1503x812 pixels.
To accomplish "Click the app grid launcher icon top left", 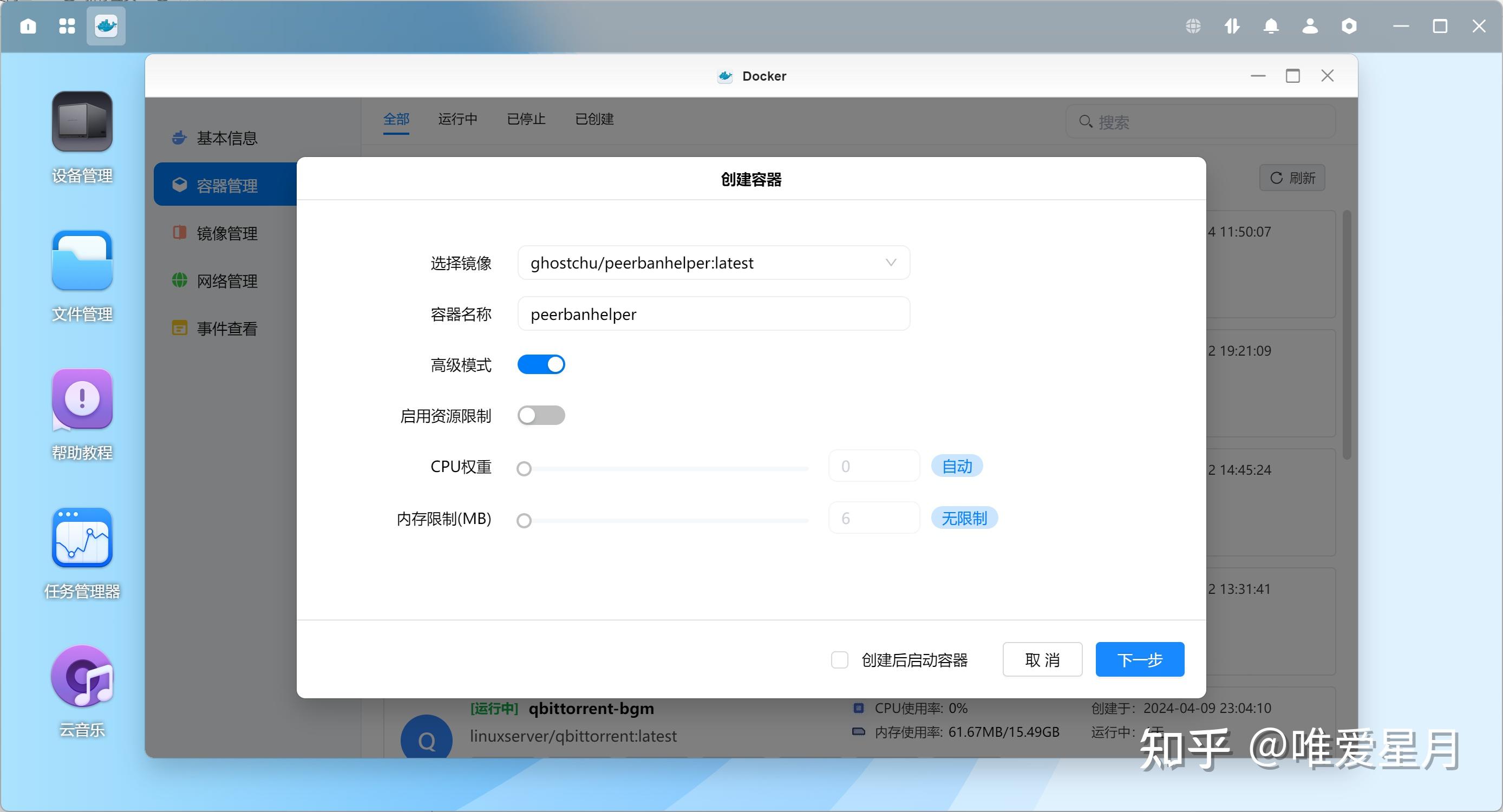I will pyautogui.click(x=67, y=26).
